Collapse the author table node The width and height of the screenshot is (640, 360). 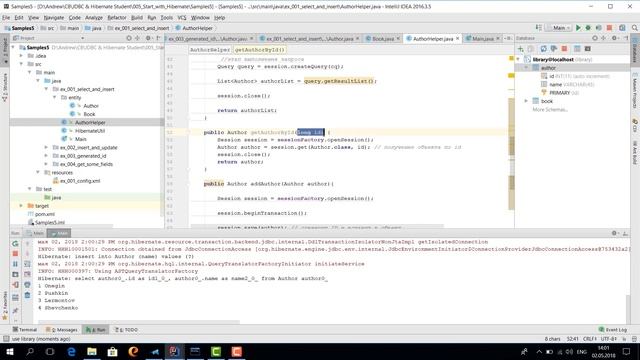coord(526,68)
